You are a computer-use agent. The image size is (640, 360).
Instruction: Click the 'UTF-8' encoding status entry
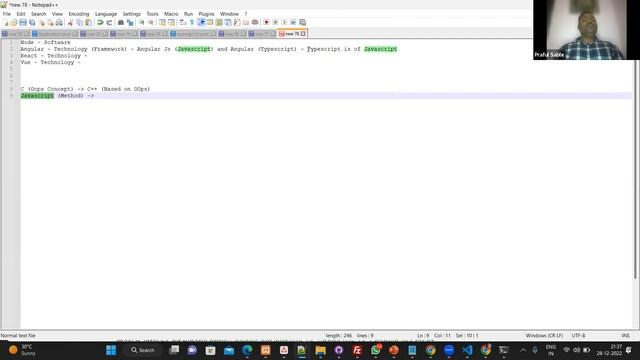578,336
